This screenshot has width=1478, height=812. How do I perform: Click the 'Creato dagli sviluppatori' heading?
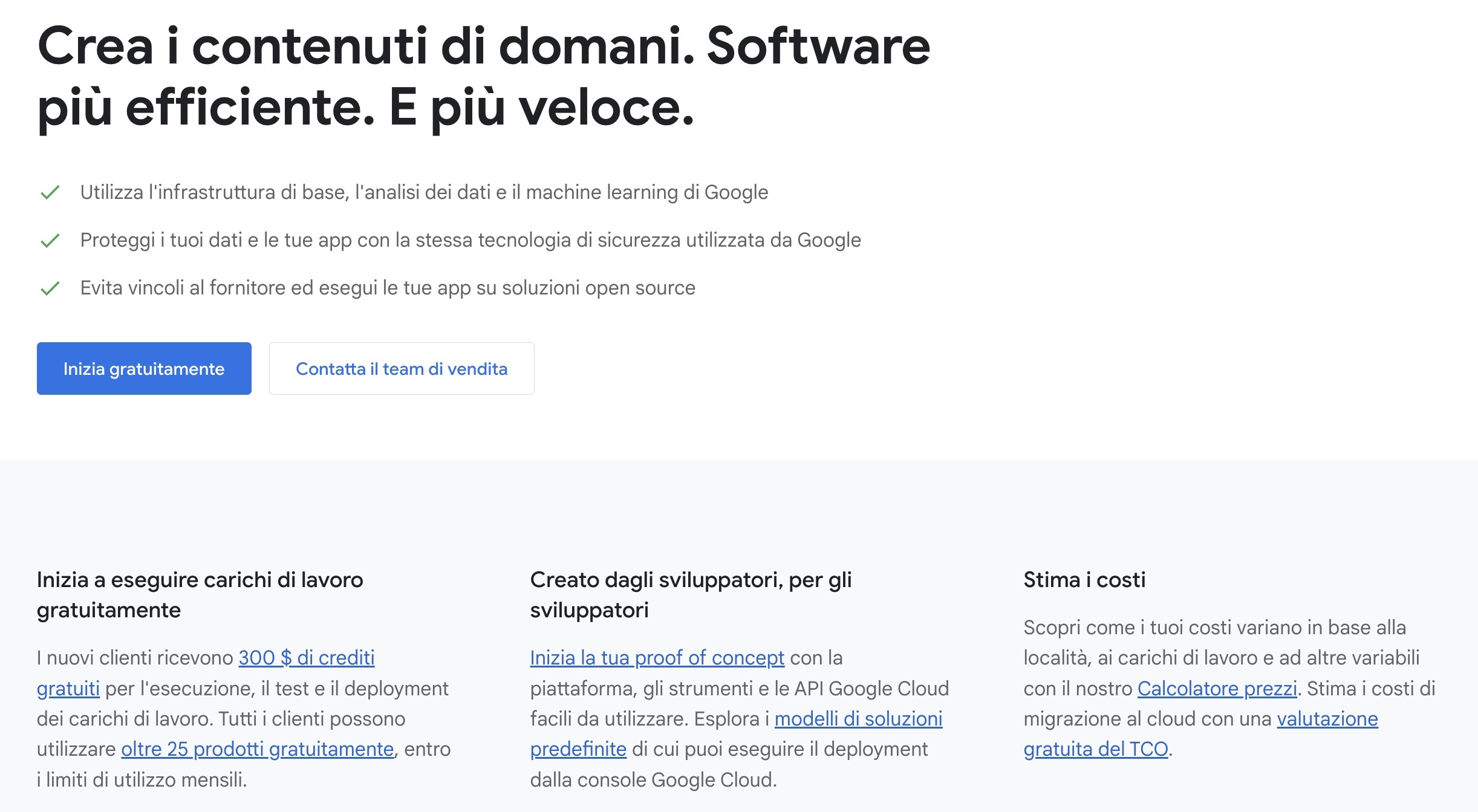point(691,596)
